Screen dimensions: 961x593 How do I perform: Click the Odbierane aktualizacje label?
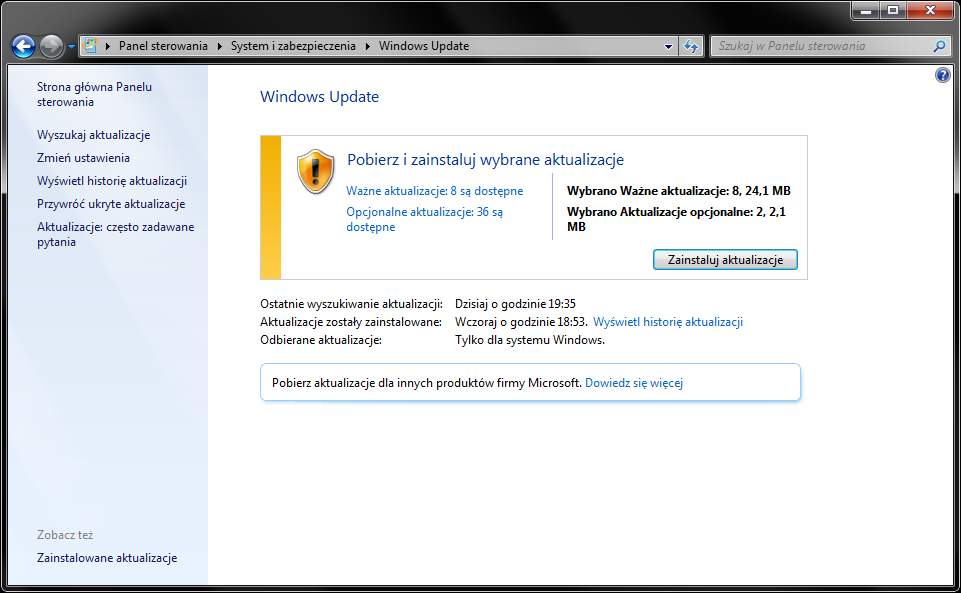[x=321, y=340]
